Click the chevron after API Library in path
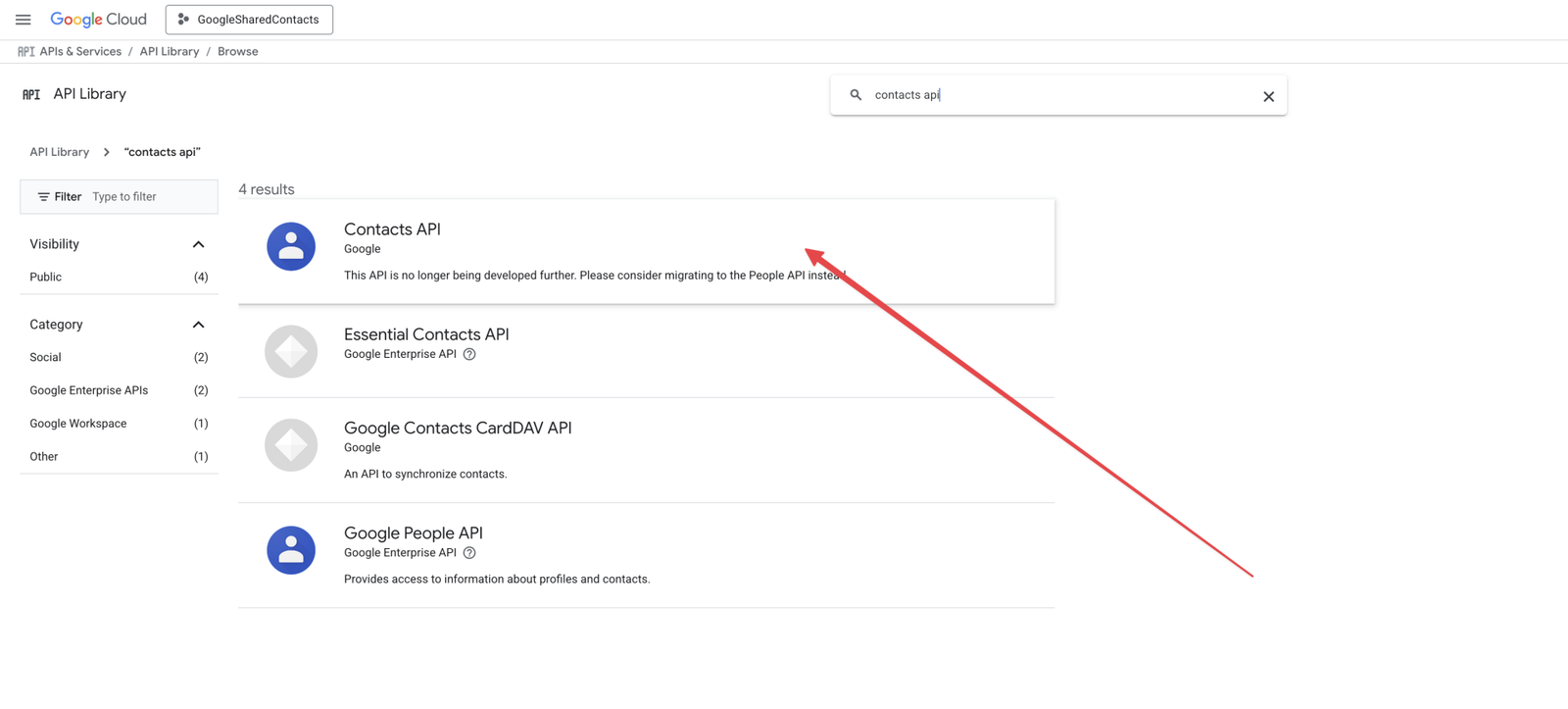 pos(107,152)
